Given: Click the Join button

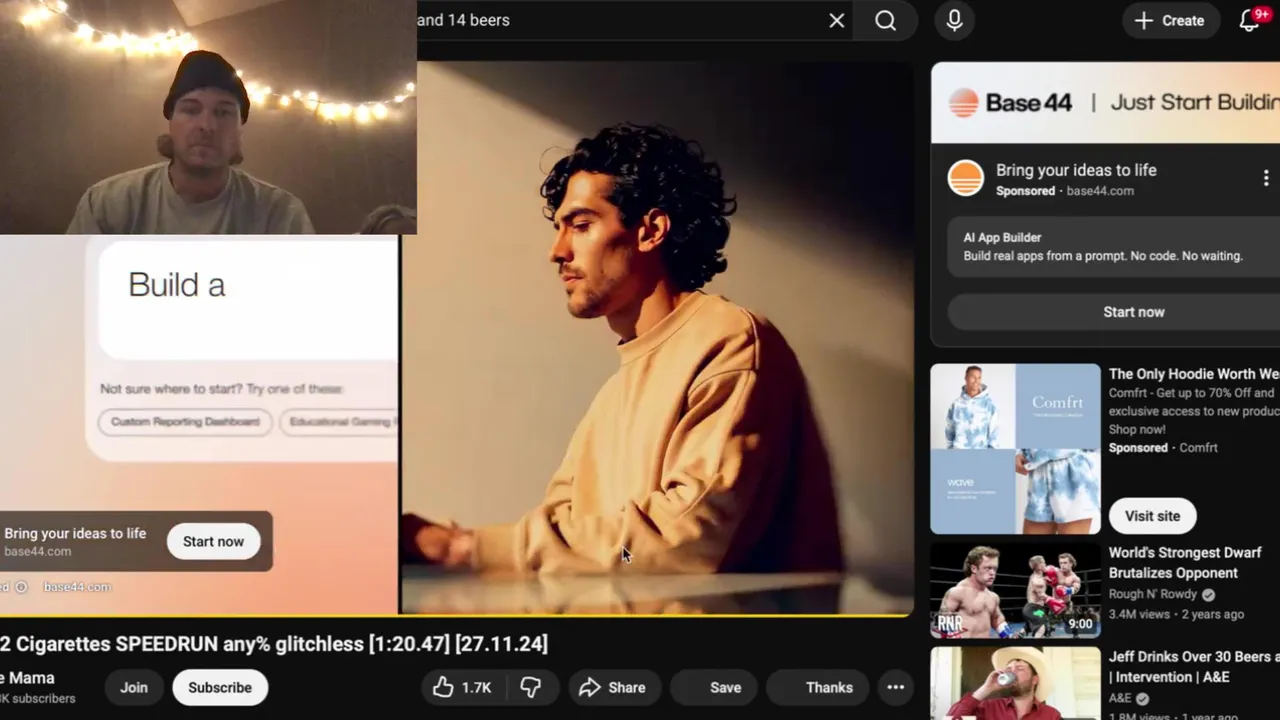Looking at the screenshot, I should tap(134, 687).
